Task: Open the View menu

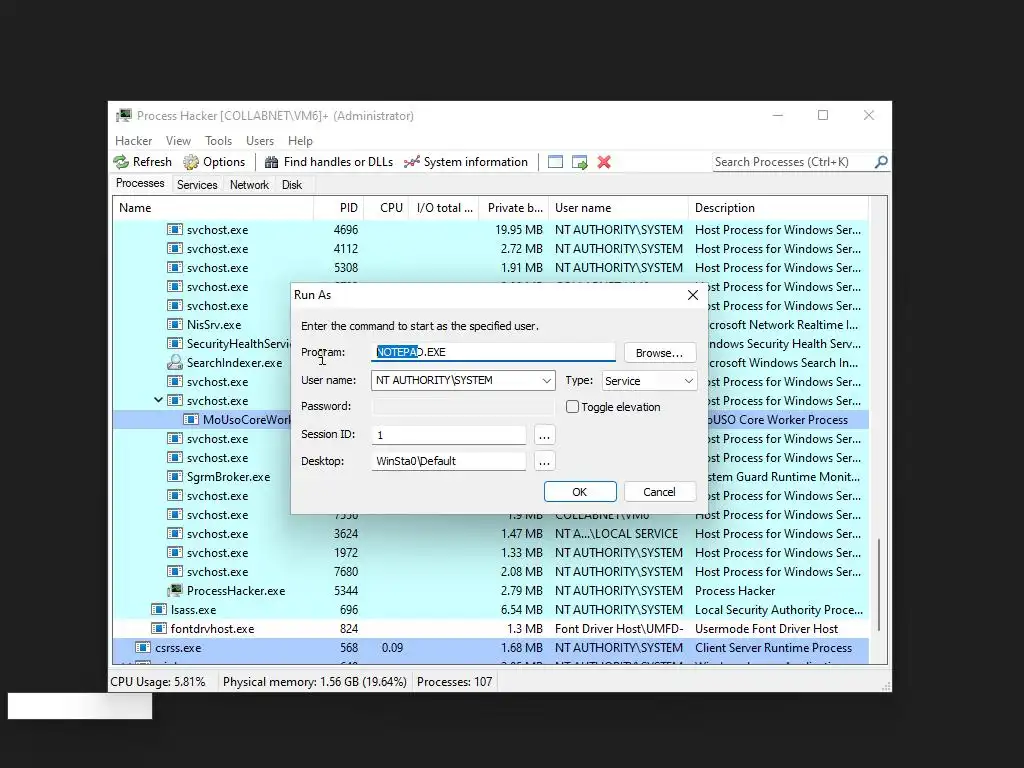Action: [x=178, y=140]
